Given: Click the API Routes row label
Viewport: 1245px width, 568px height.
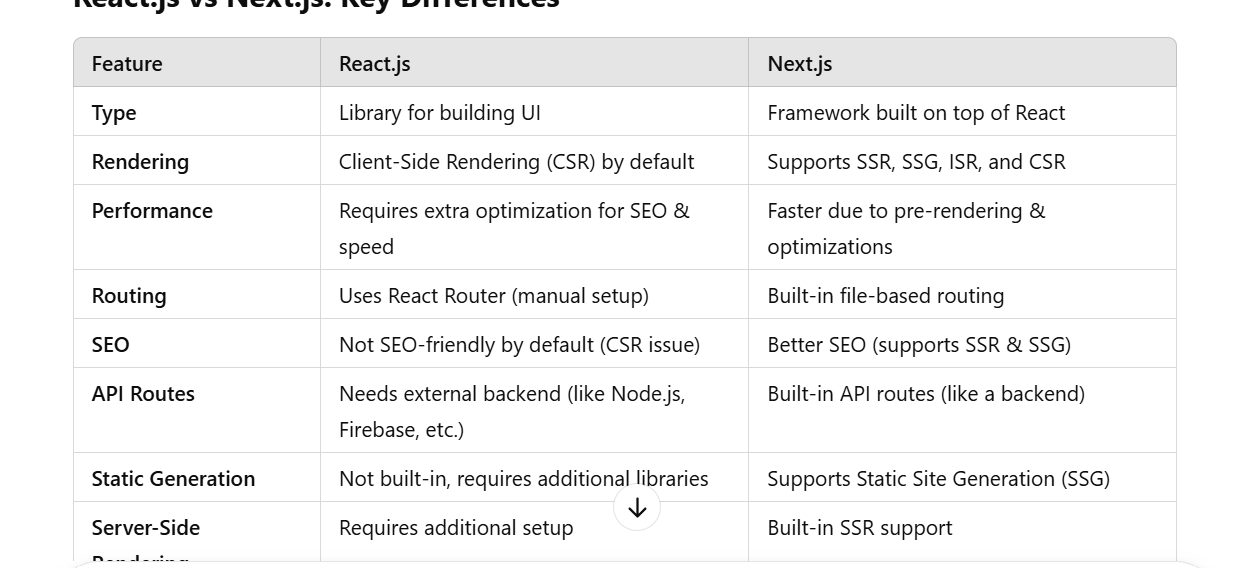Looking at the screenshot, I should pyautogui.click(x=143, y=394).
